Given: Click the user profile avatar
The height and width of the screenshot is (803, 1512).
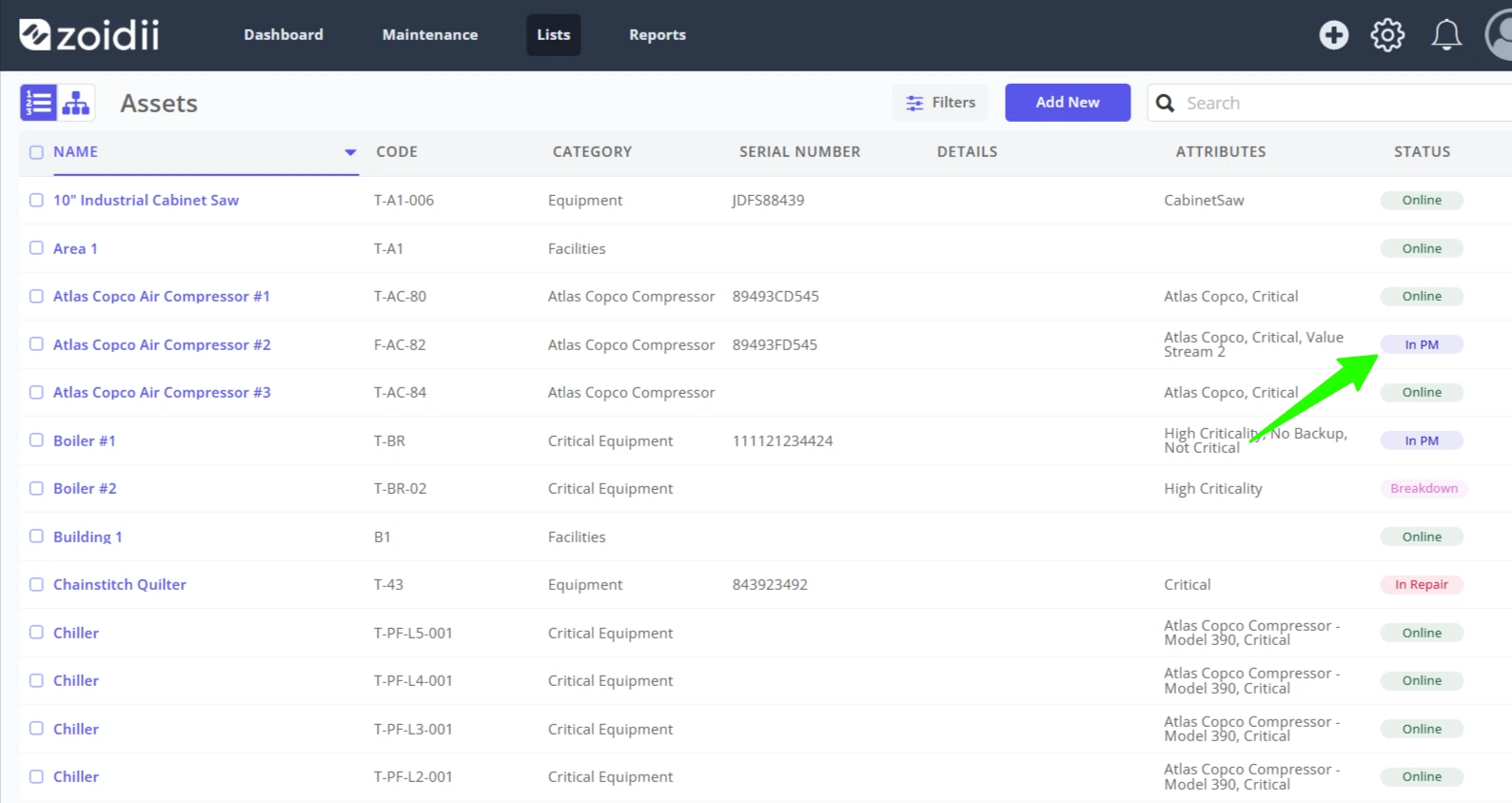Looking at the screenshot, I should click(x=1499, y=35).
